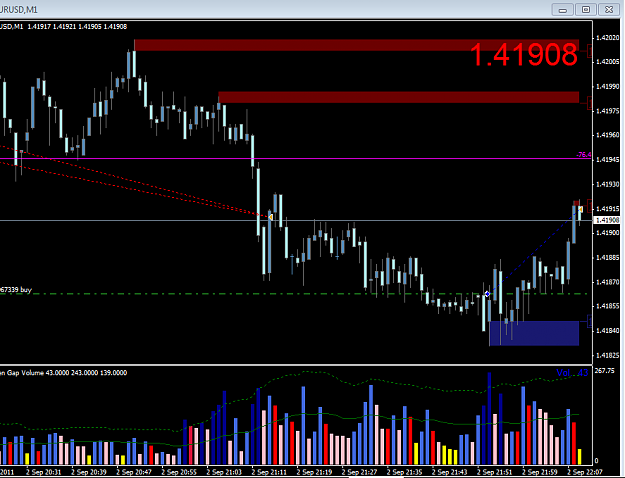
Task: Select the green dashed buy order line
Action: coord(295,294)
